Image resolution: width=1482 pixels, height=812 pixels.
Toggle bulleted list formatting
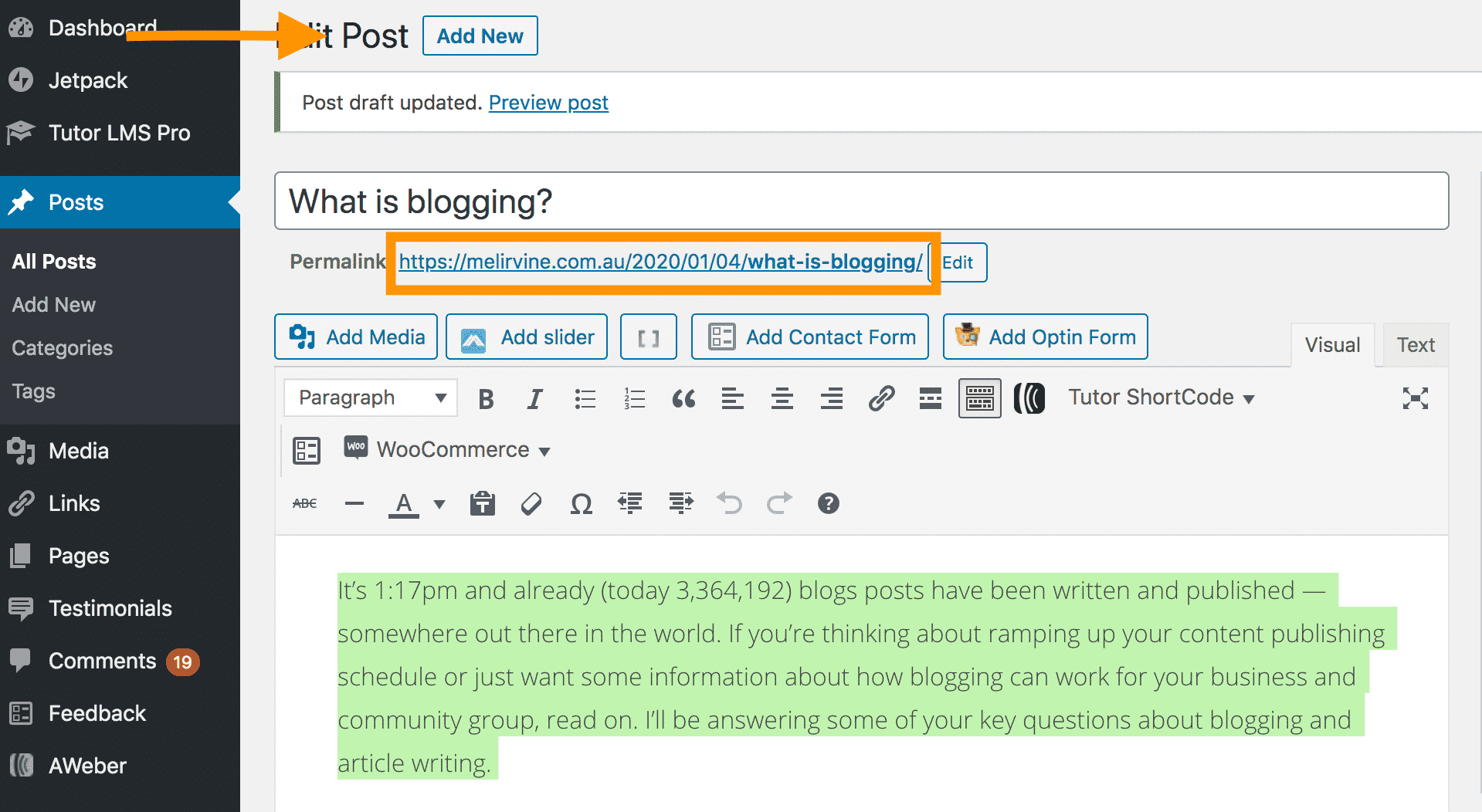point(585,399)
